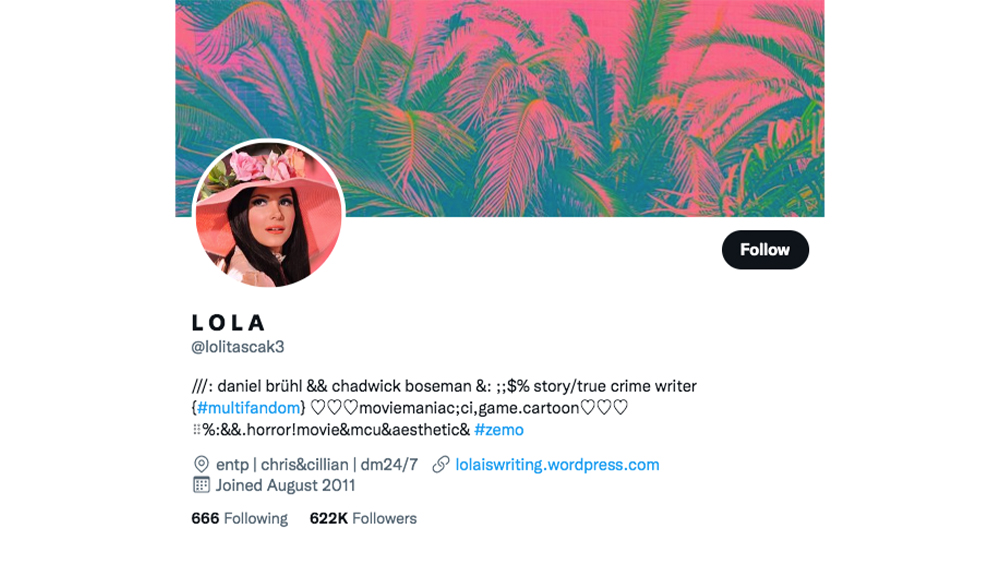1000x564 pixels.
Task: Click the #multifandom hashtag
Action: 248,408
